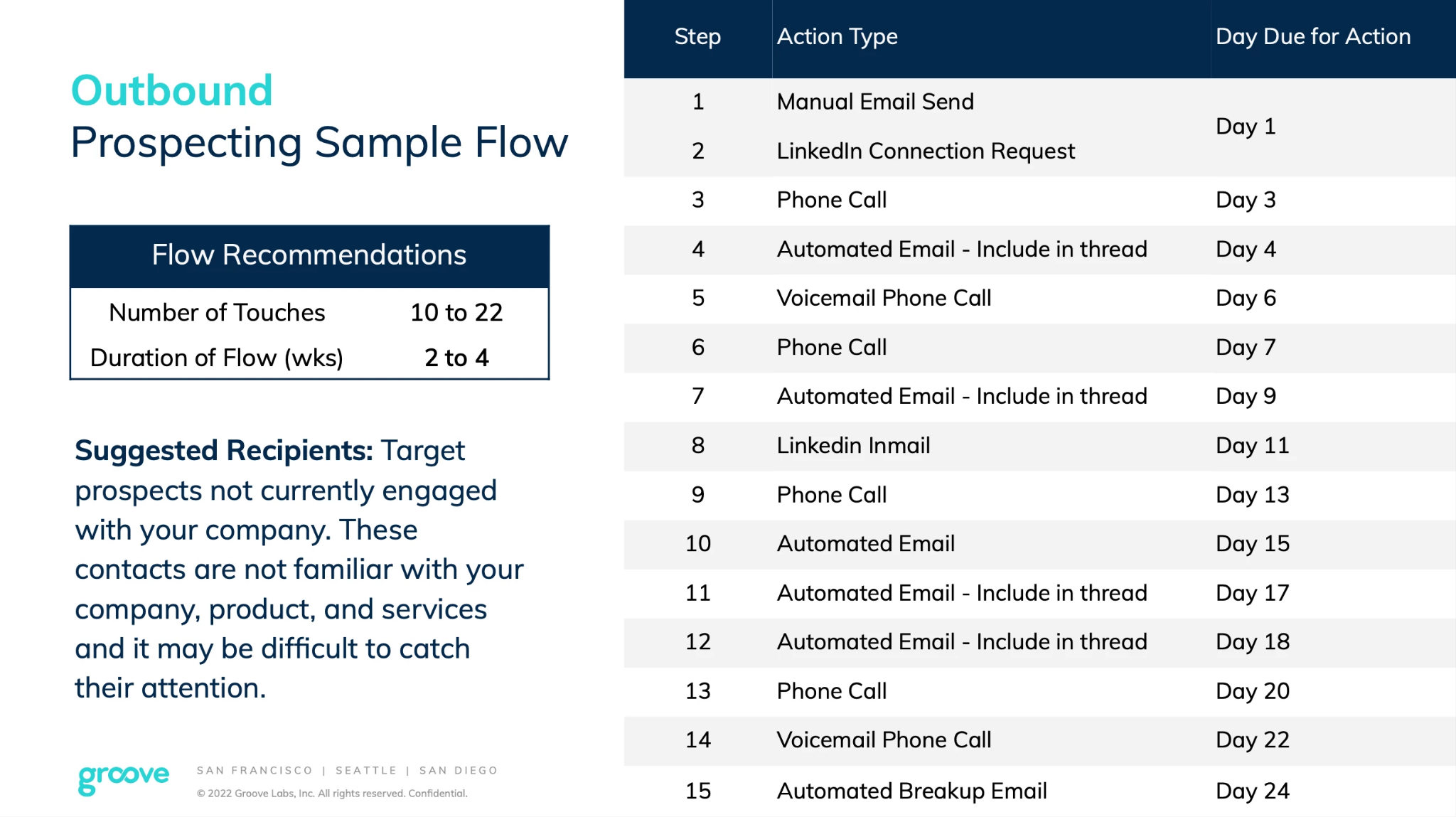1456x817 pixels.
Task: Select the step 10 Automated Email row
Action: [x=1039, y=544]
